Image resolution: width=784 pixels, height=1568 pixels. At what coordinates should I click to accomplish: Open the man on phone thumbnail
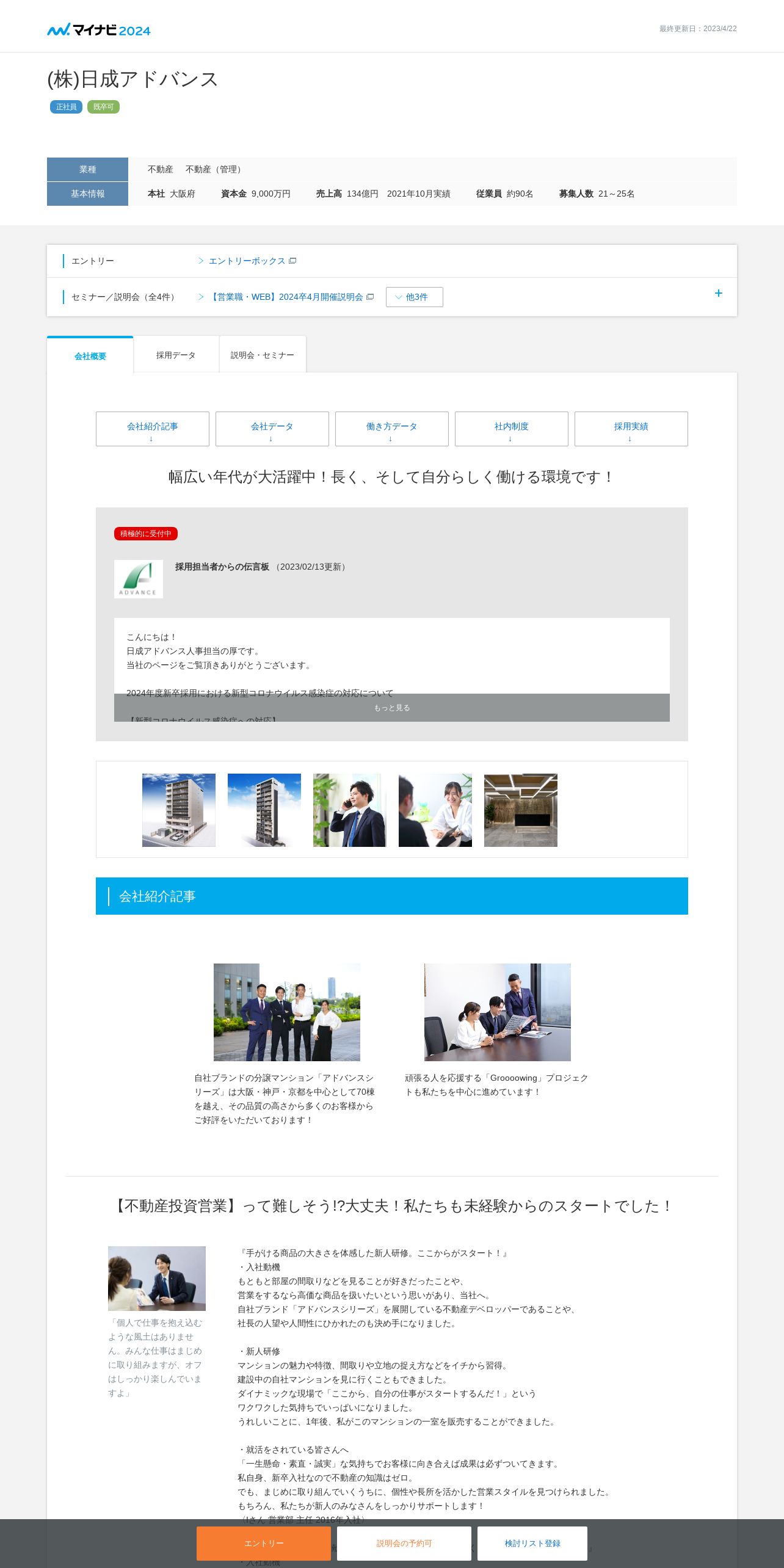(x=350, y=810)
